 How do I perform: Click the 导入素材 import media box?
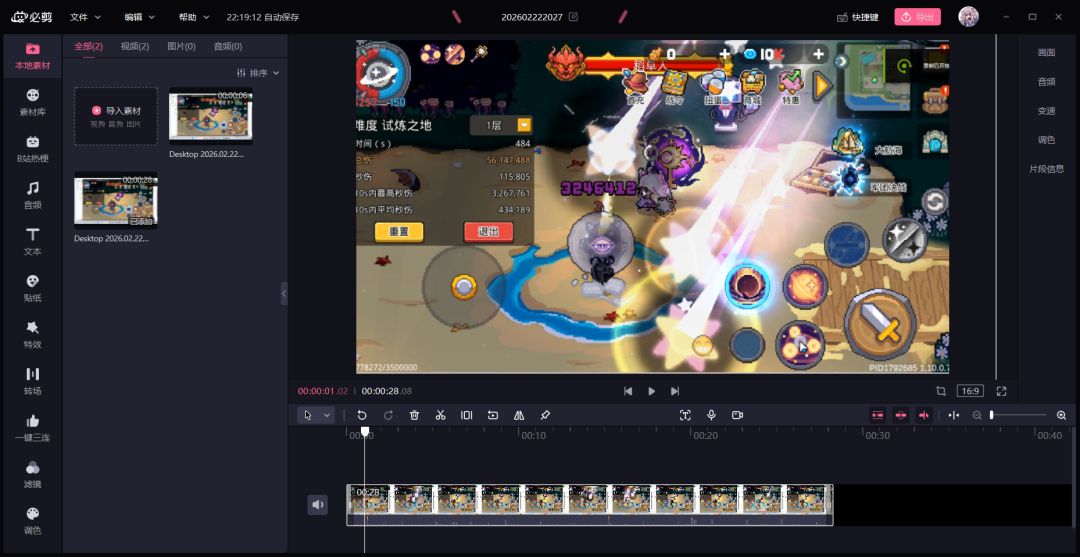point(116,116)
